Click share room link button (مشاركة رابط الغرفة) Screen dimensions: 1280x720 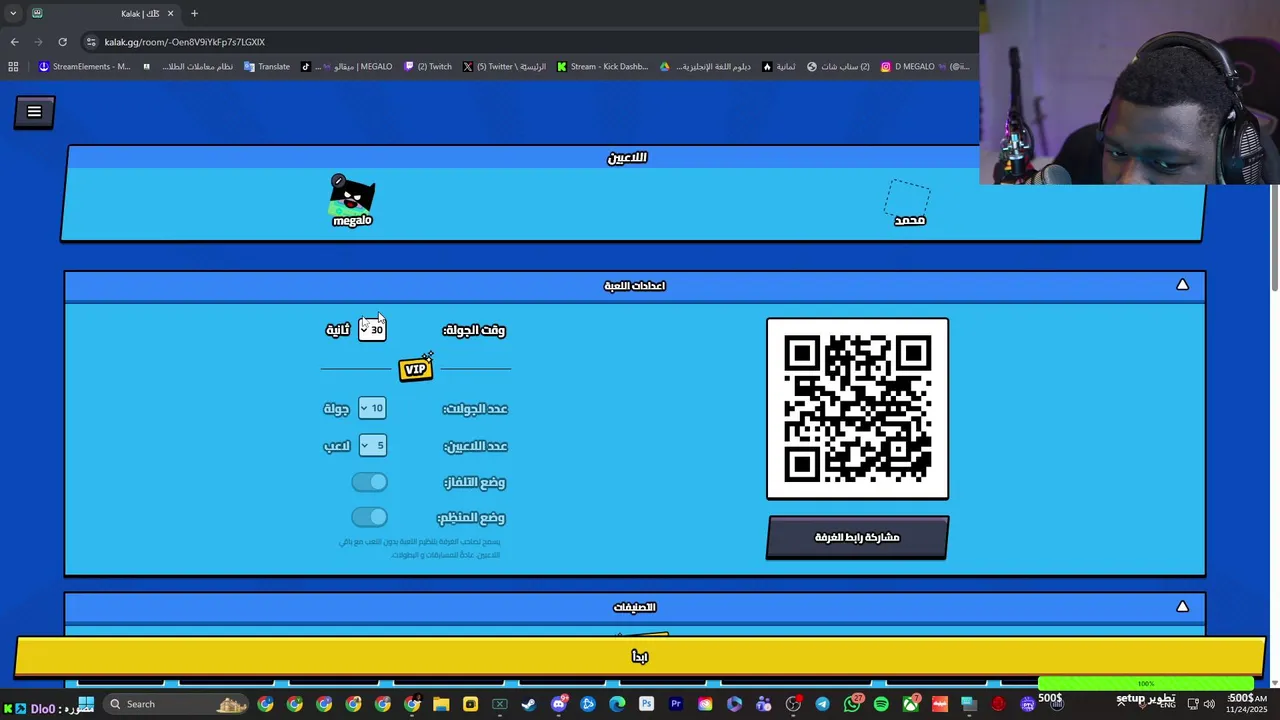pos(857,537)
